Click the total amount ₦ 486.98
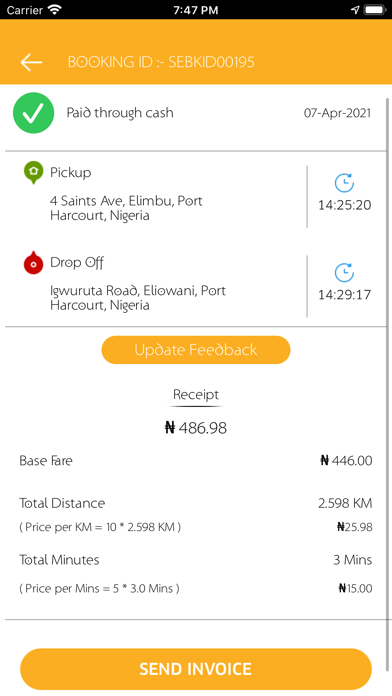Image resolution: width=392 pixels, height=696 pixels. [196, 428]
